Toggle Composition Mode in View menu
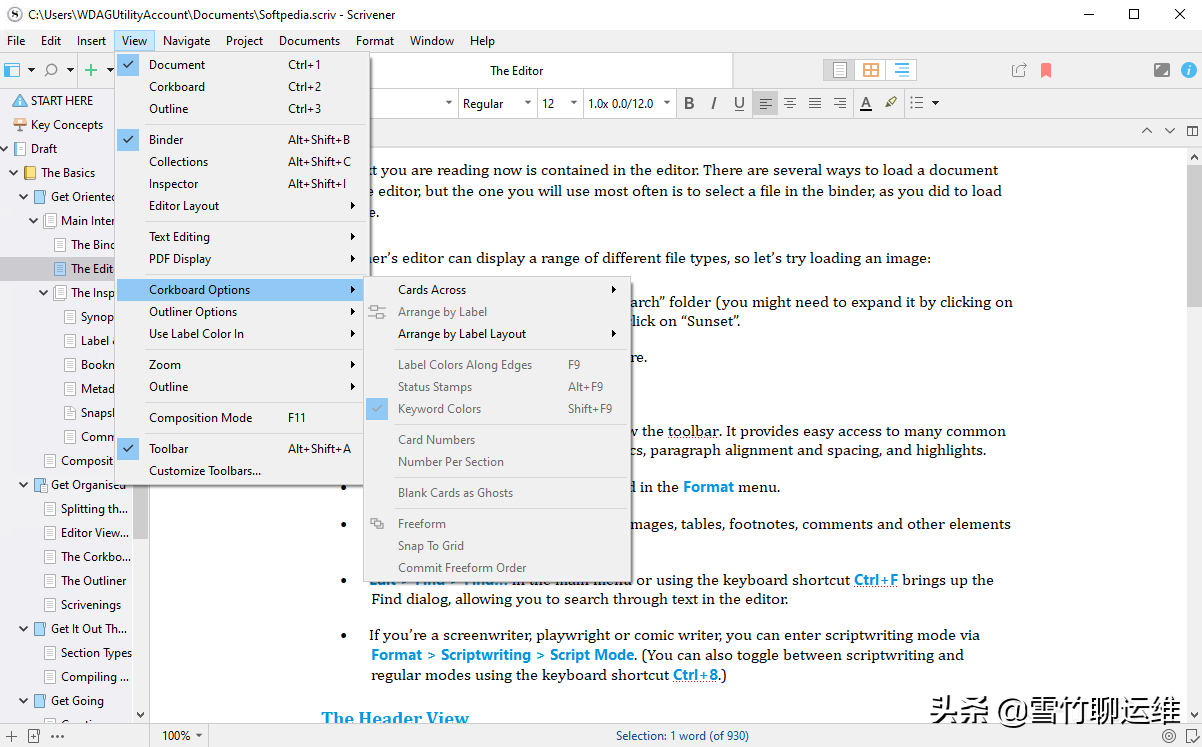Viewport: 1202px width, 747px height. (x=242, y=418)
